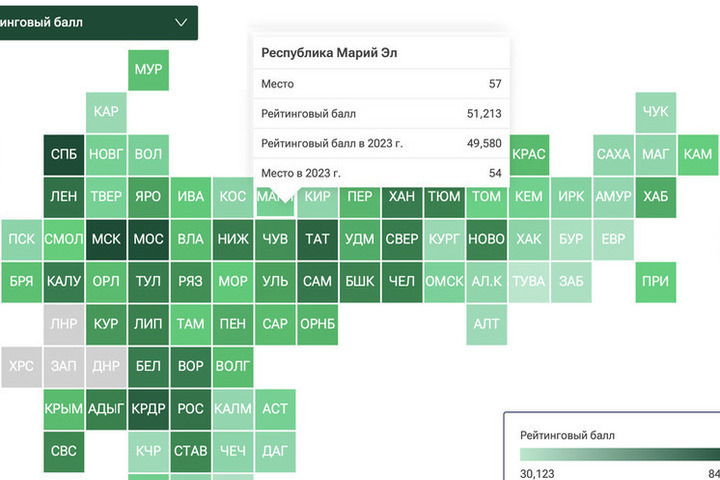This screenshot has width=720, height=480.
Task: Select the СПБ region tile
Action: tap(64, 155)
